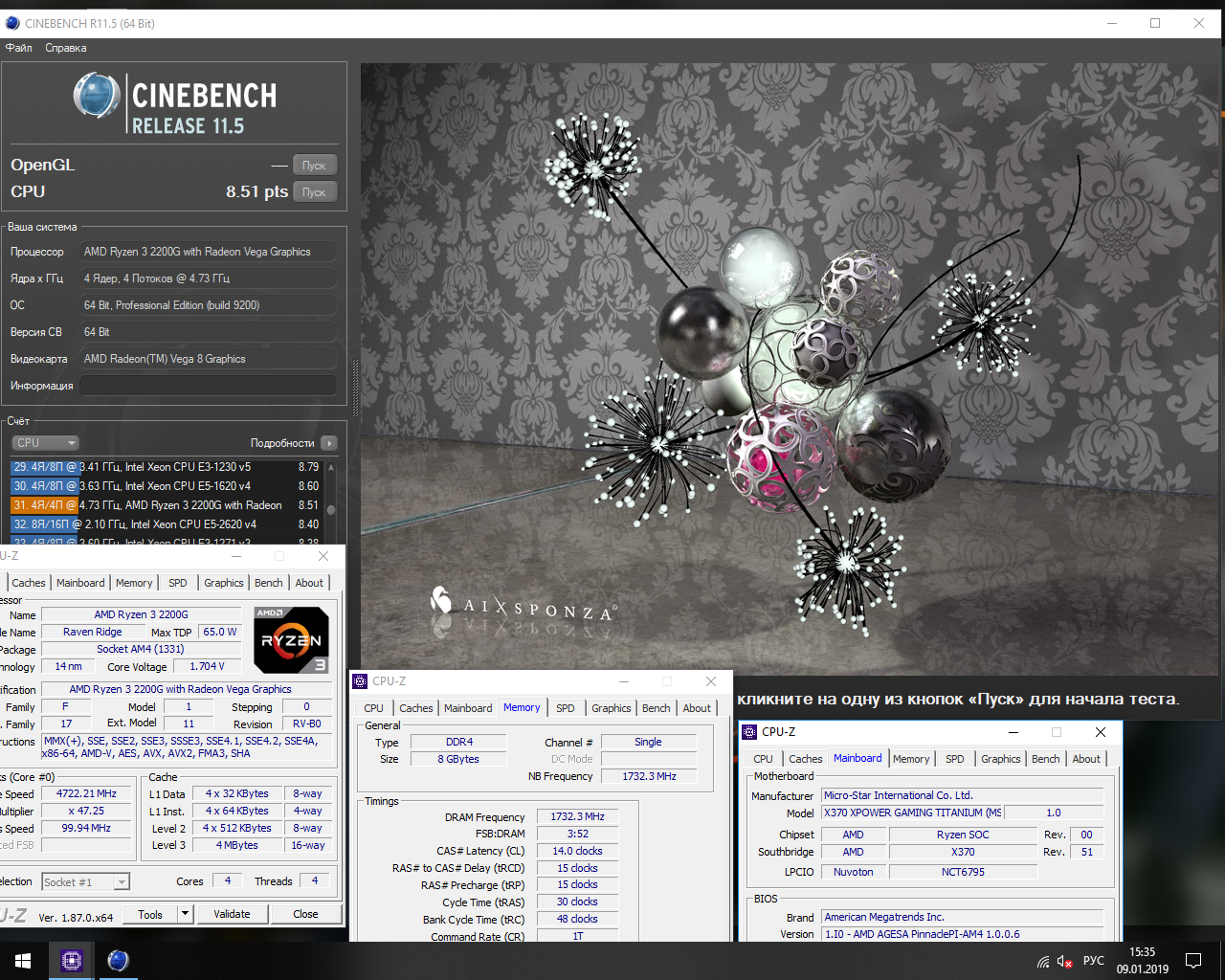This screenshot has height=980, width=1225.
Task: Click the Cinebench title bar app icon
Action: [12, 23]
